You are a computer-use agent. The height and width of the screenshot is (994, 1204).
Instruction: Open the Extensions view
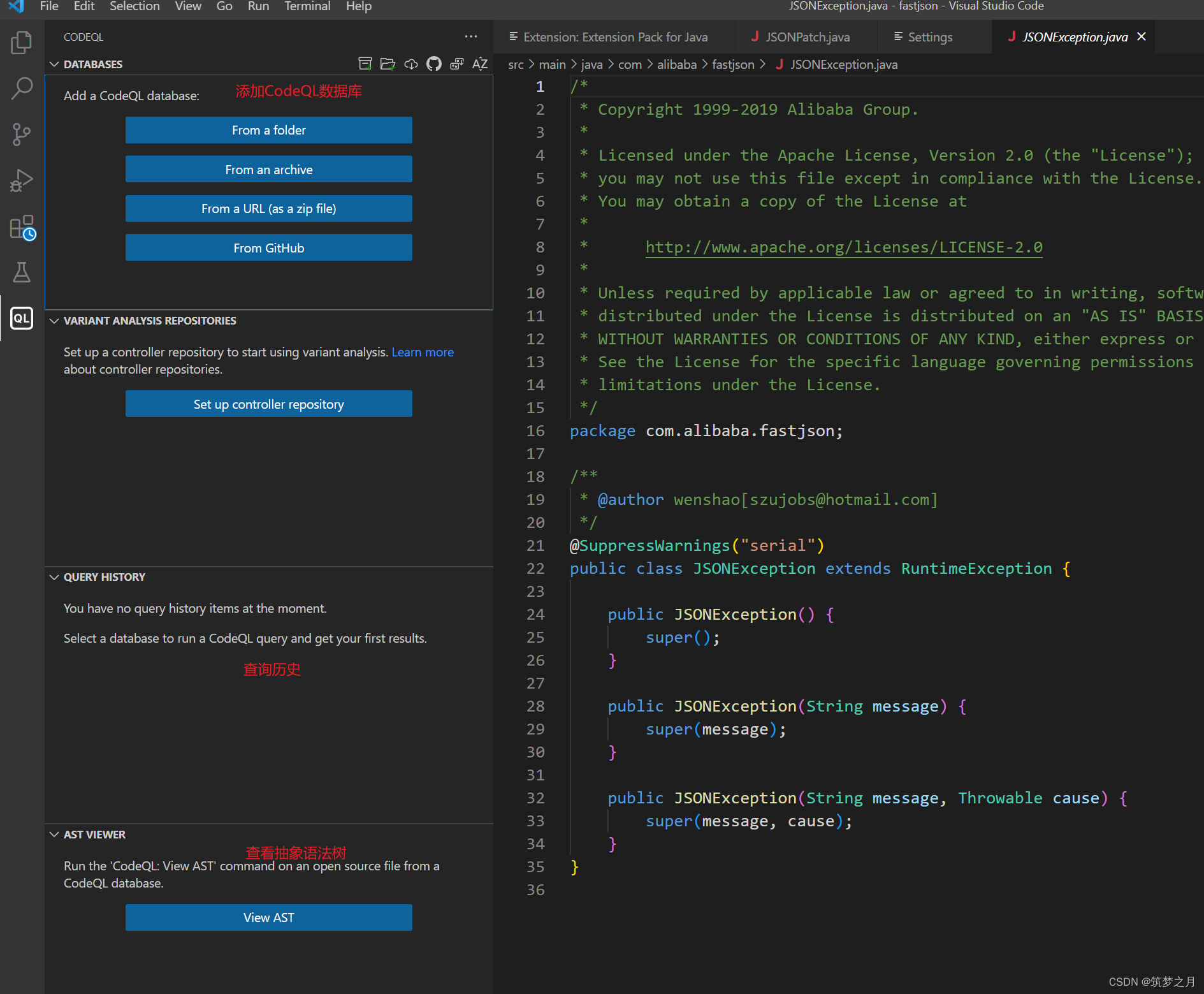22,227
